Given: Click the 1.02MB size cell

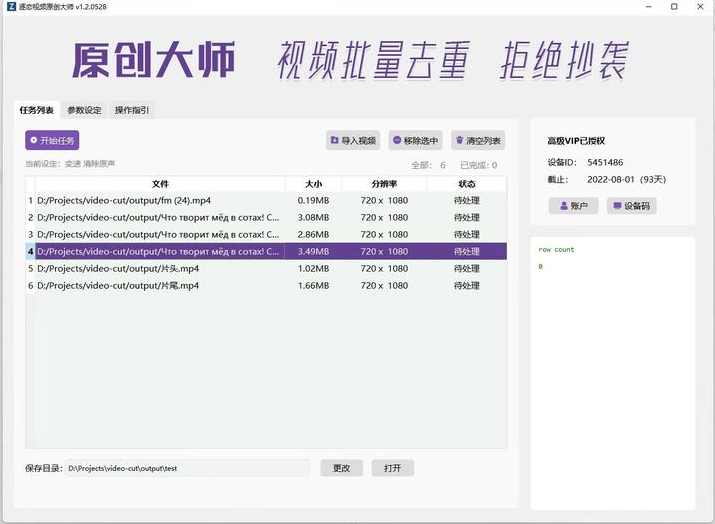Looking at the screenshot, I should click(x=313, y=268).
